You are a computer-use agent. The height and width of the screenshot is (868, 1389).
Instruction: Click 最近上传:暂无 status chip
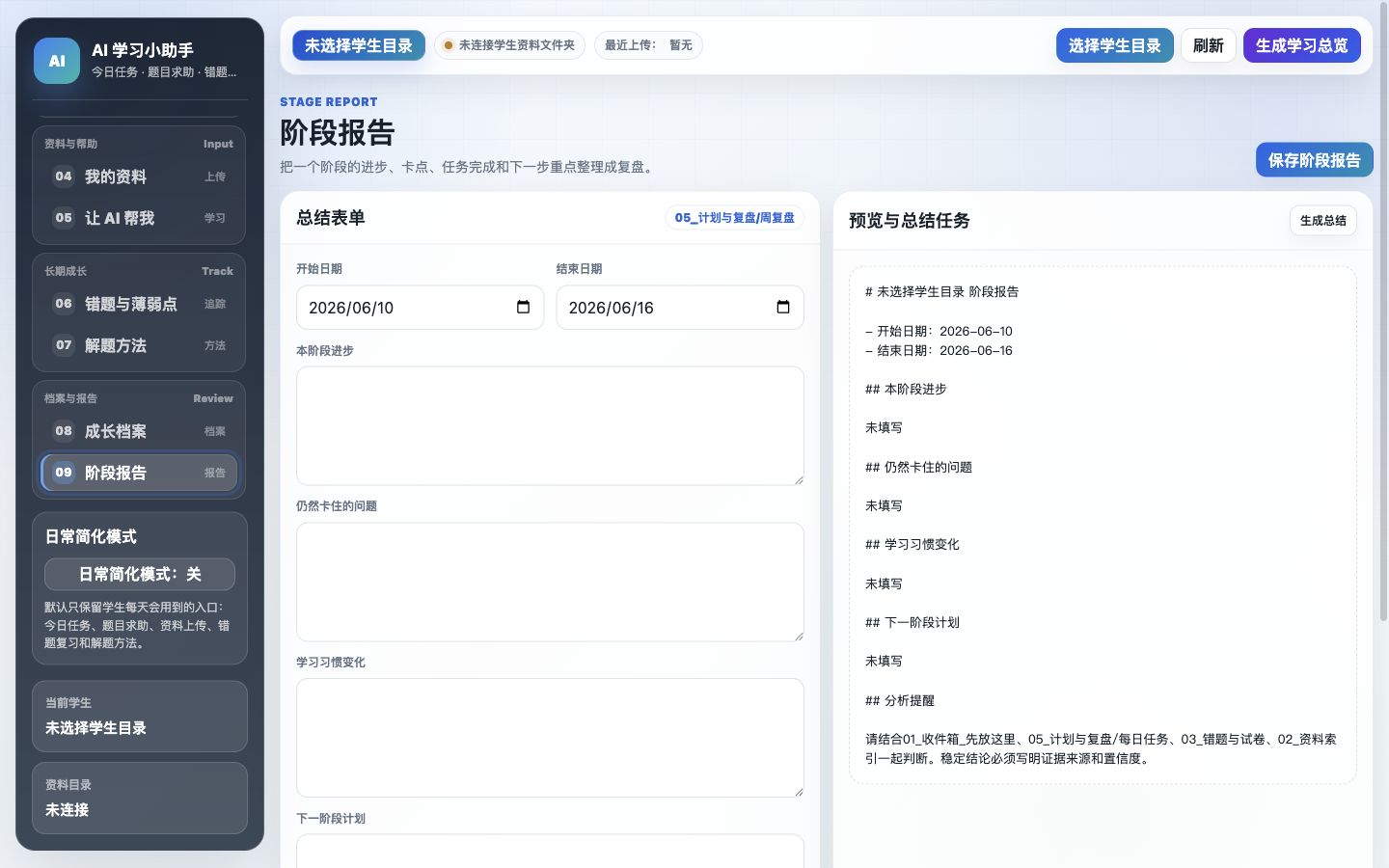(x=648, y=45)
